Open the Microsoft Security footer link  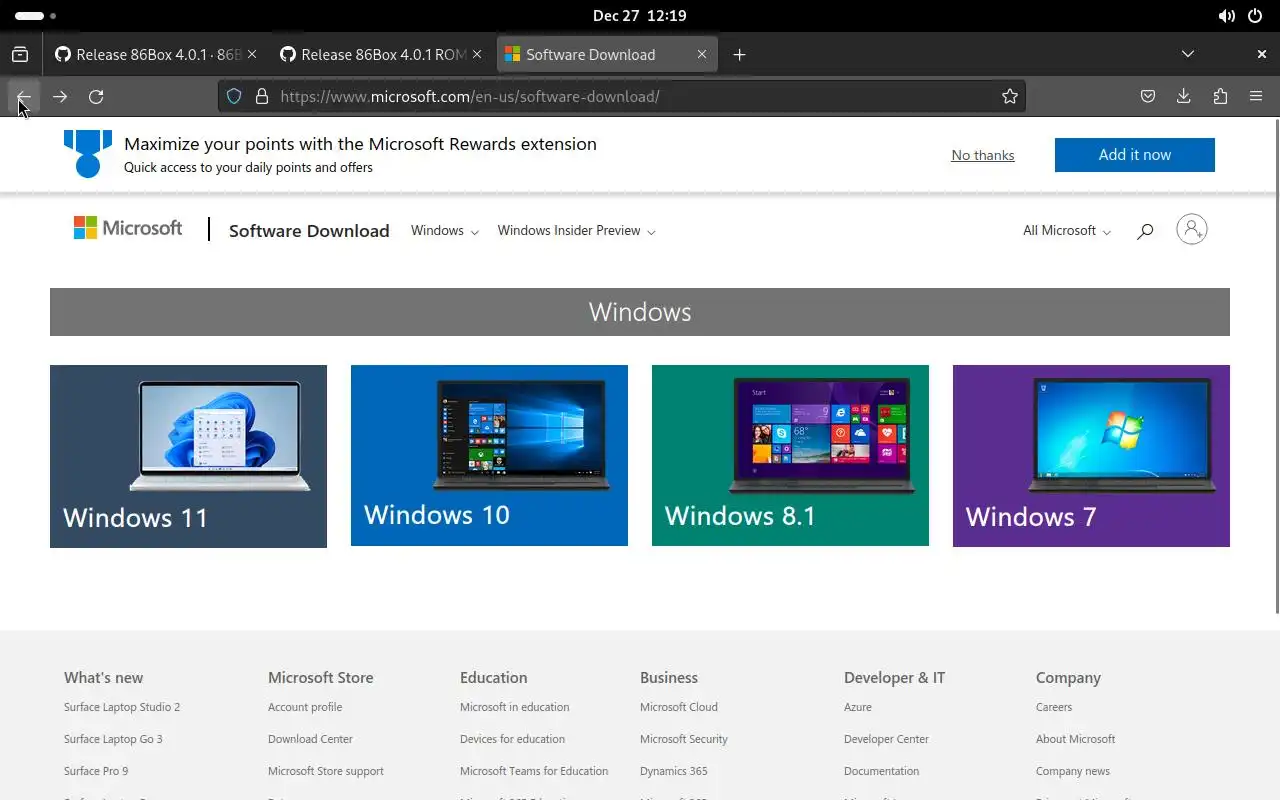[x=684, y=739]
